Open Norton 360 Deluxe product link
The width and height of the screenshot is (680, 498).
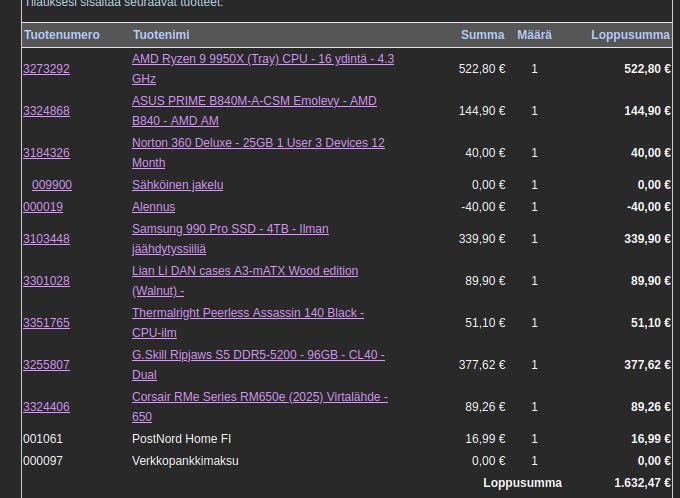pyautogui.click(x=258, y=153)
